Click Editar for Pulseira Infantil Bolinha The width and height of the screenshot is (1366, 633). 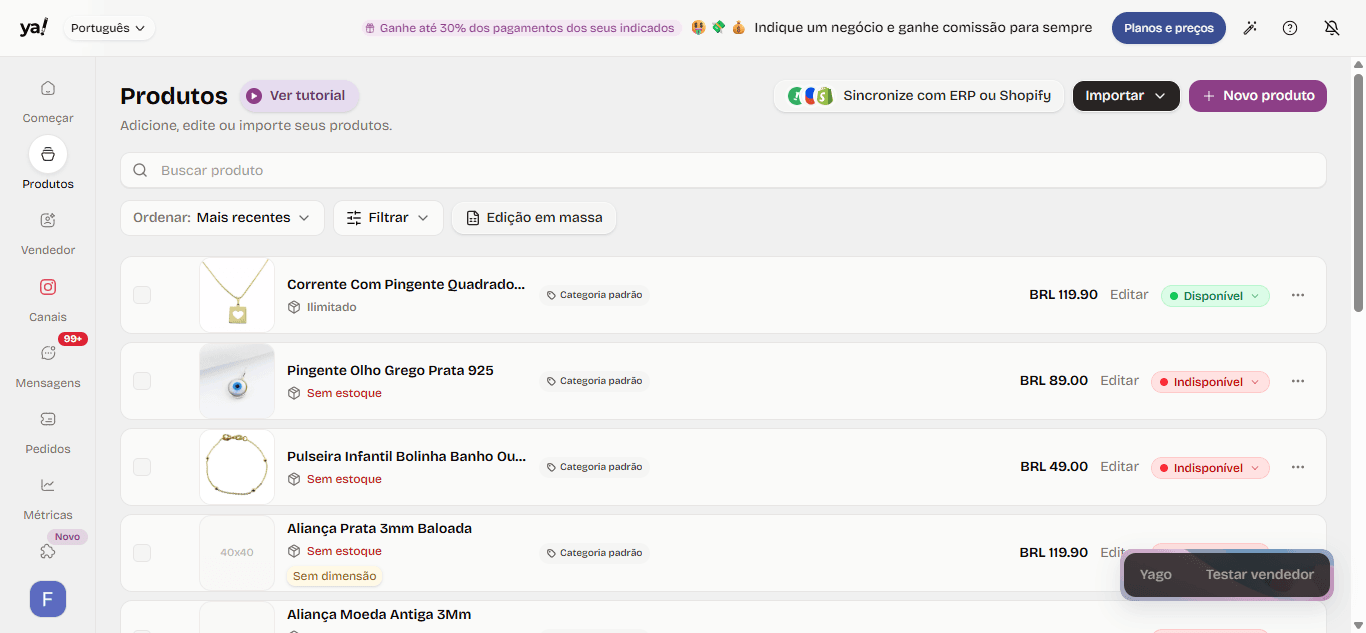(1120, 467)
